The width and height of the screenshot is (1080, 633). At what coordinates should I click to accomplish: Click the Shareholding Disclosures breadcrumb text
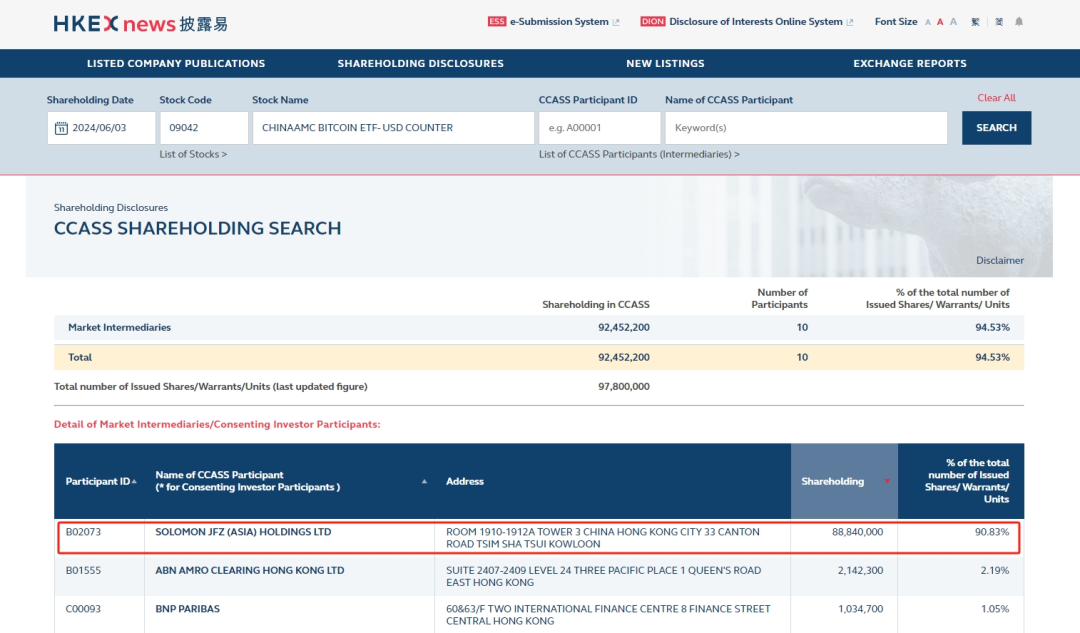tap(111, 207)
